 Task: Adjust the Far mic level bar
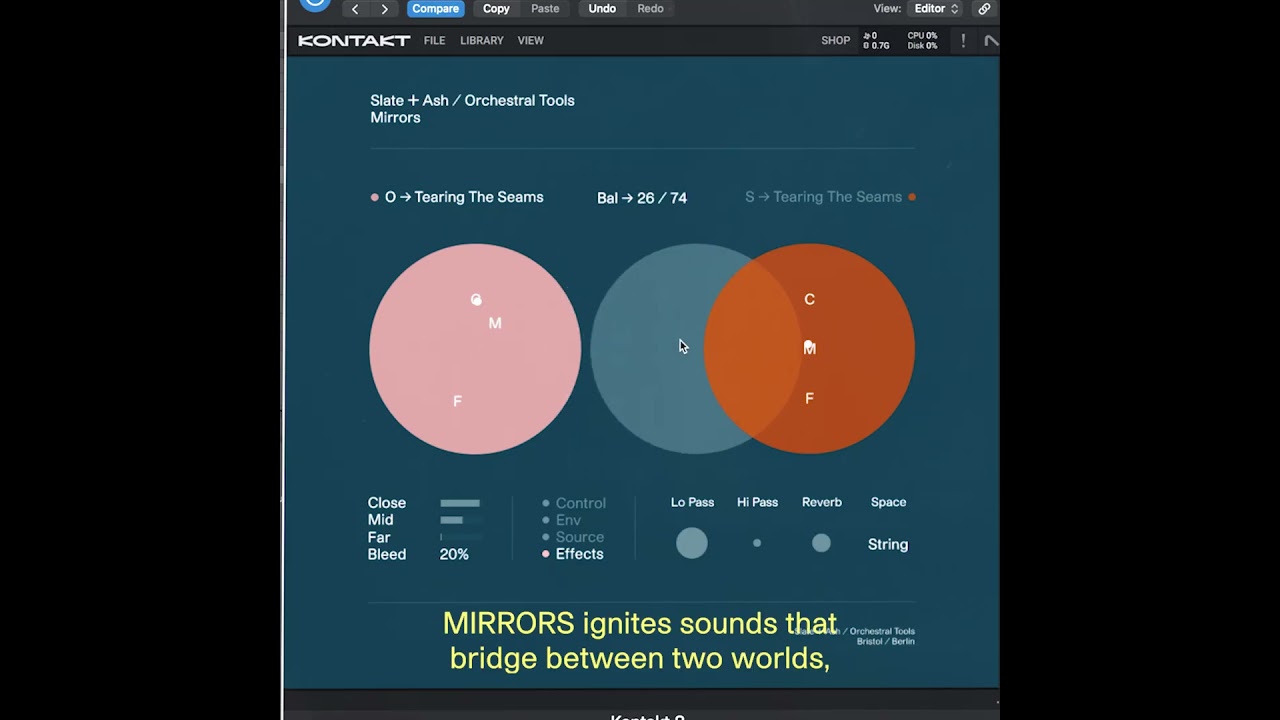460,537
